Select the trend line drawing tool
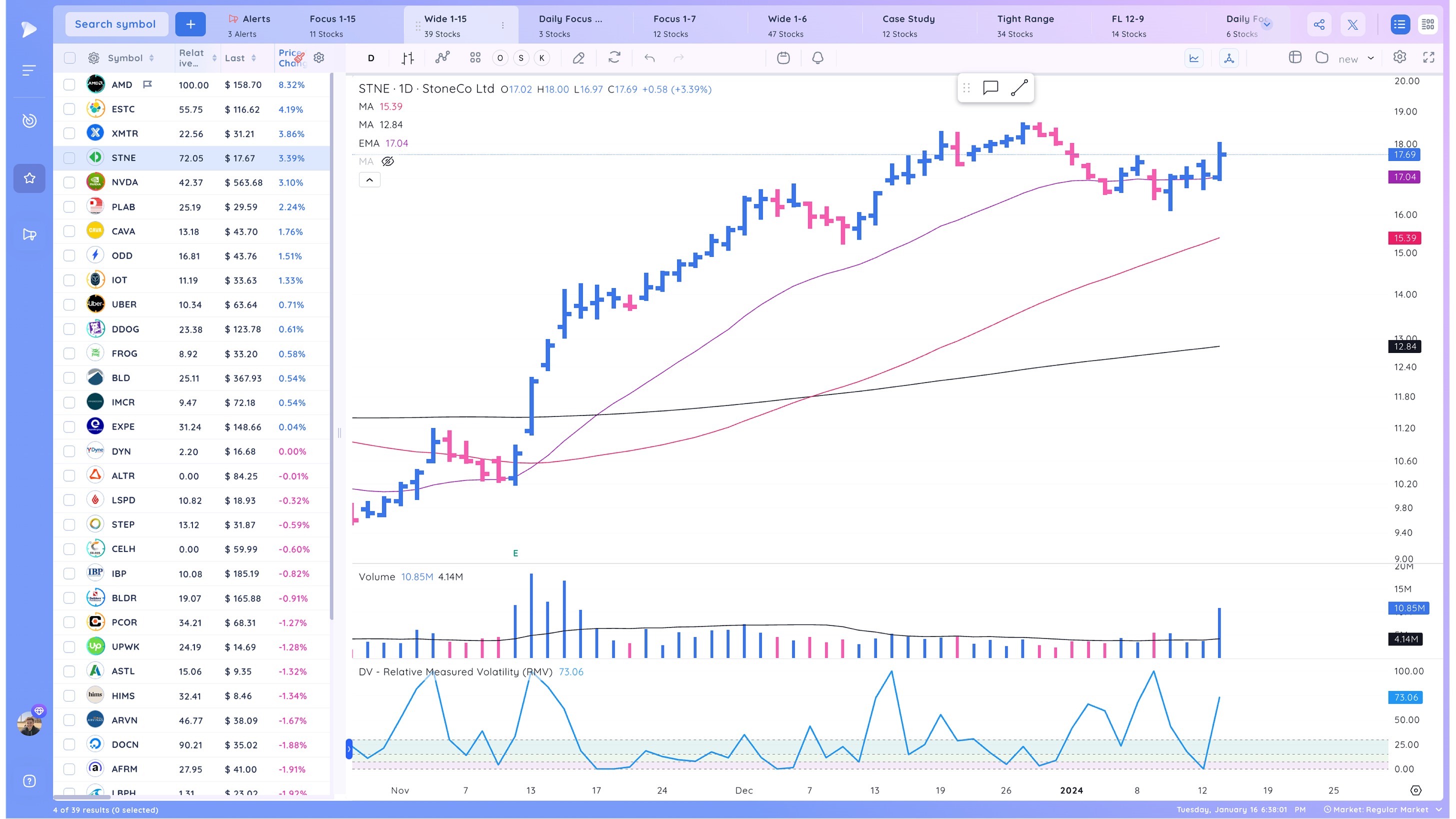The width and height of the screenshot is (1456, 819). [x=1019, y=87]
